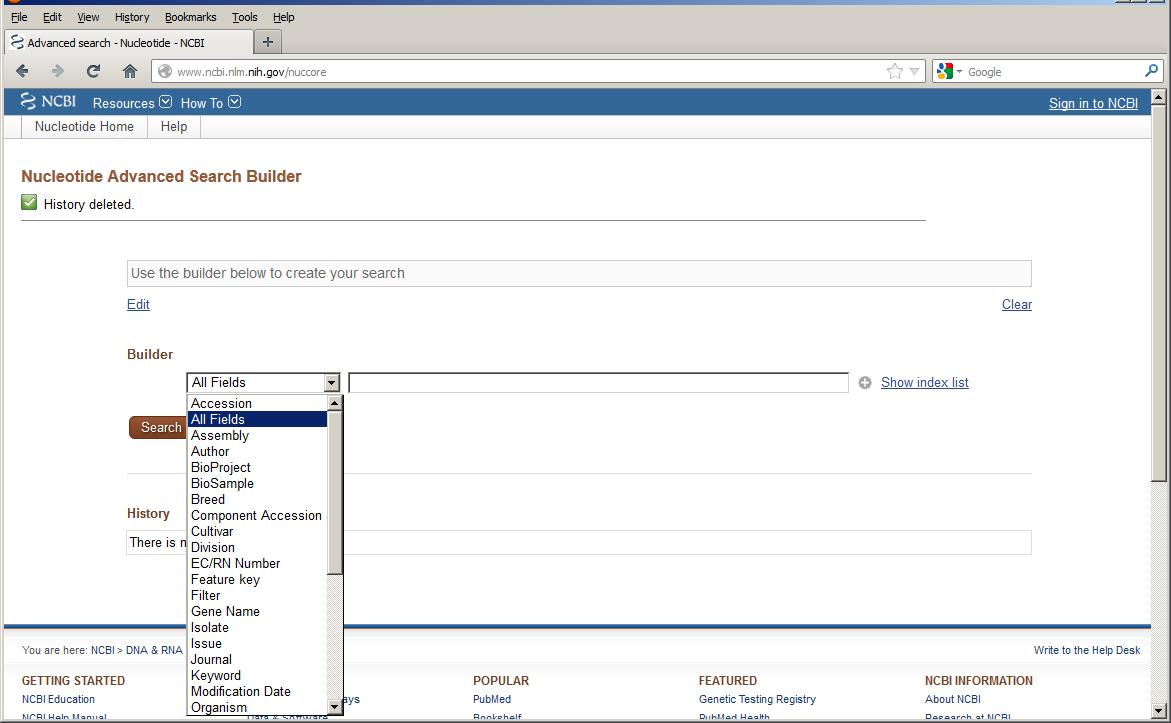This screenshot has width=1171, height=723.
Task: Select Cultivar from the field list
Action: [x=258, y=532]
